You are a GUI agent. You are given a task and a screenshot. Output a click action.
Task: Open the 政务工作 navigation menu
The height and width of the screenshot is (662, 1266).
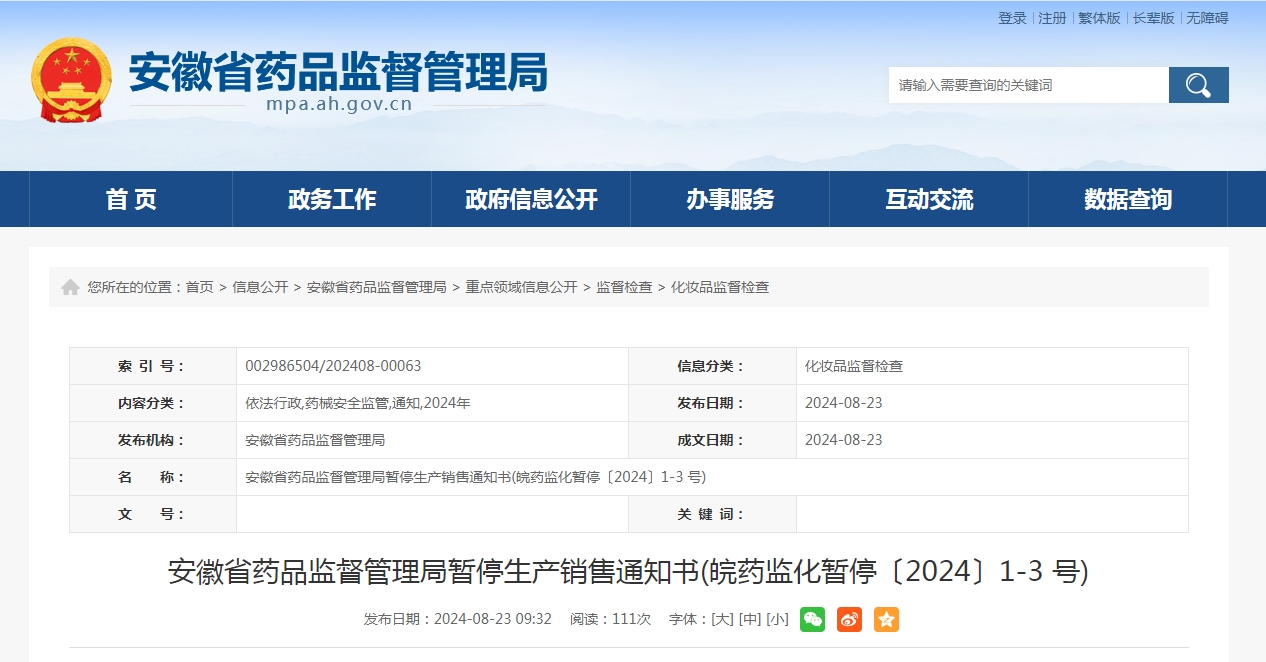332,199
